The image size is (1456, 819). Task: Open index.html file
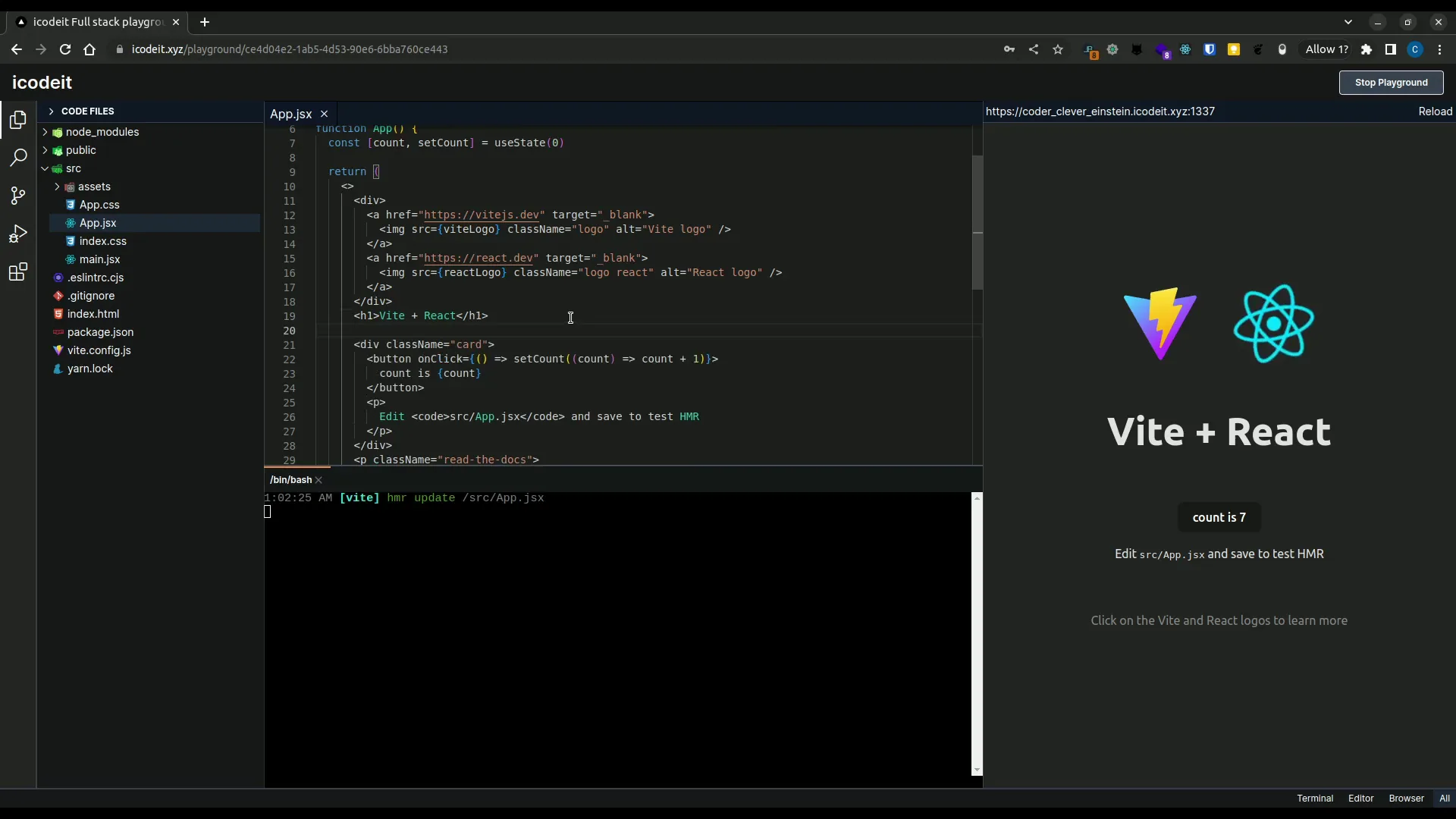[93, 314]
